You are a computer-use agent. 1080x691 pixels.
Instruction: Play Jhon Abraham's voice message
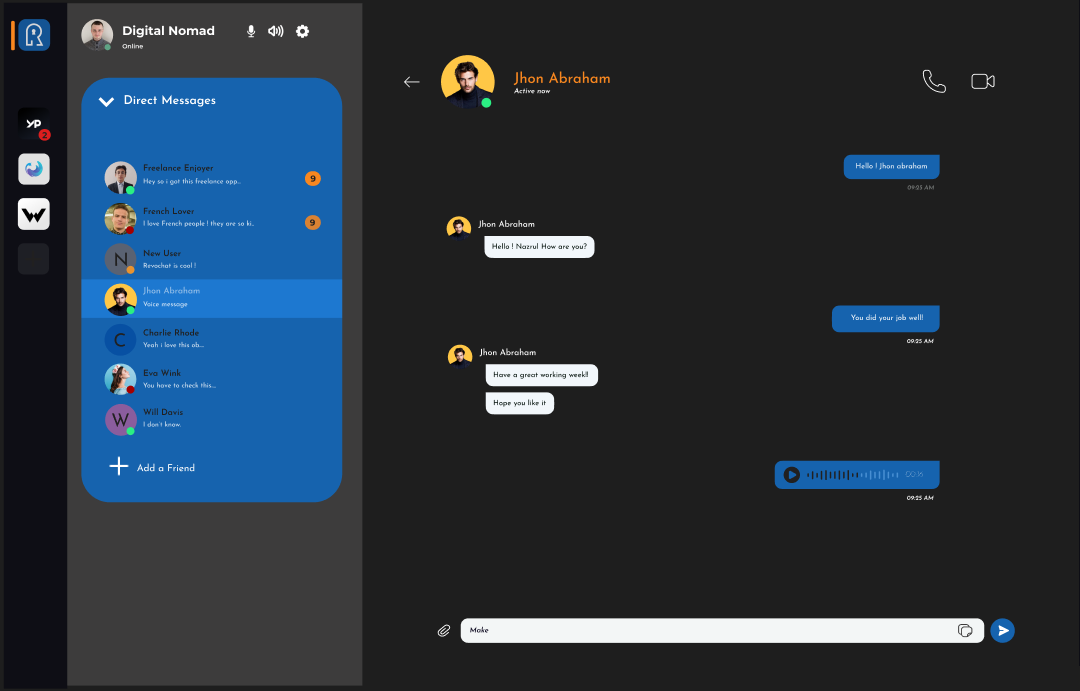[792, 474]
